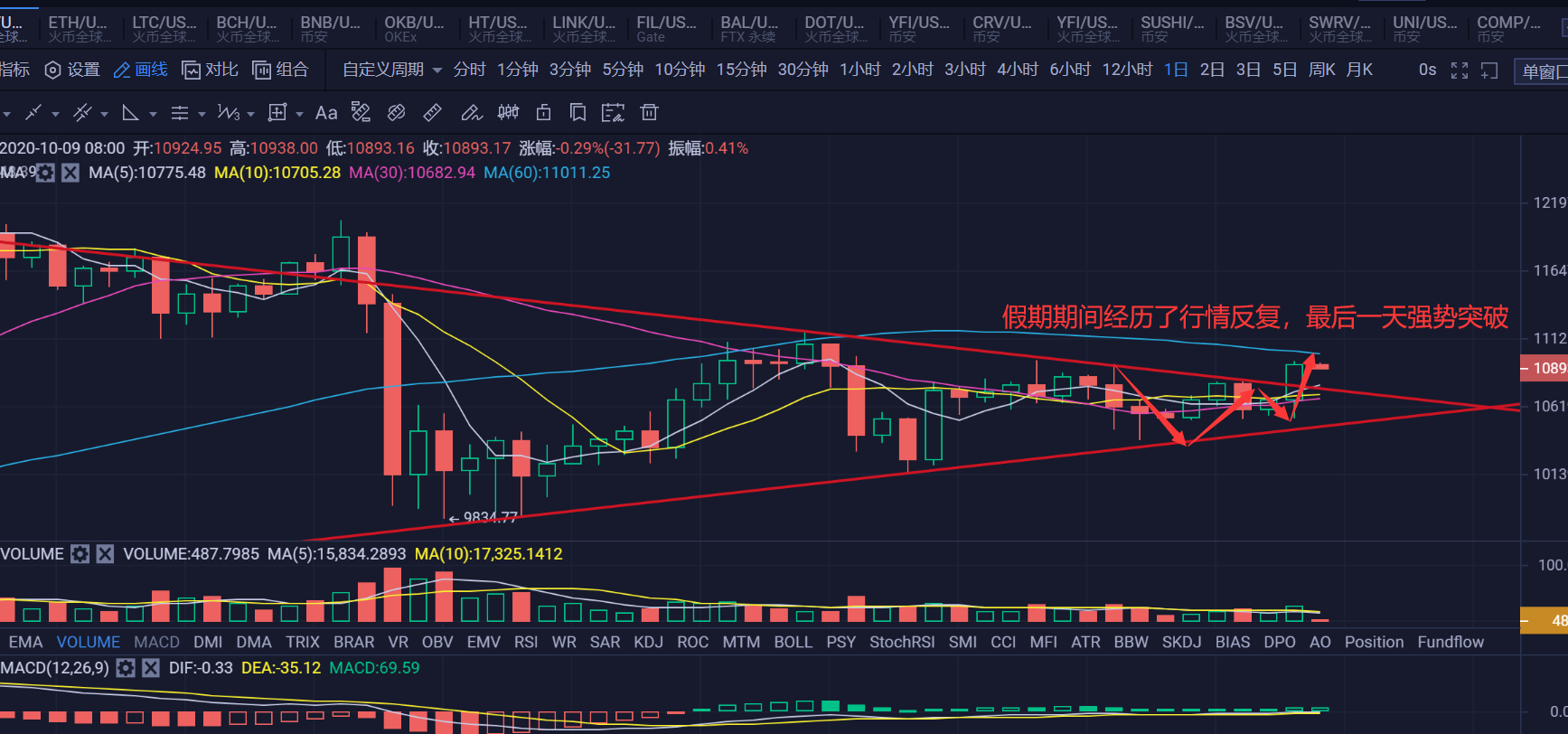Click the edit drawing template icon
The height and width of the screenshot is (734, 1568).
(613, 112)
